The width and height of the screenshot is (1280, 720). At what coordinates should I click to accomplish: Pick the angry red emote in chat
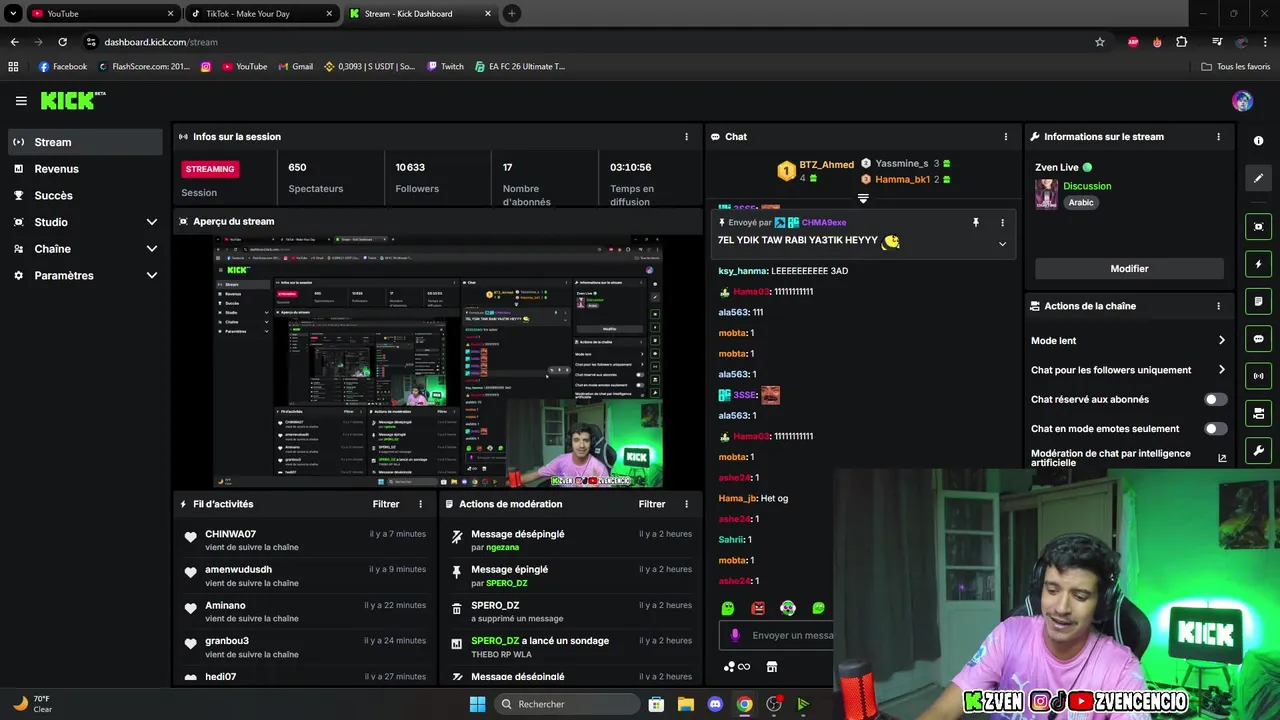(x=758, y=608)
